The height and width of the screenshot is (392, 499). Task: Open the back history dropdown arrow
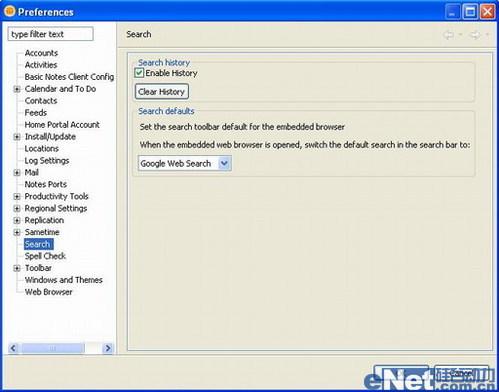[460, 34]
